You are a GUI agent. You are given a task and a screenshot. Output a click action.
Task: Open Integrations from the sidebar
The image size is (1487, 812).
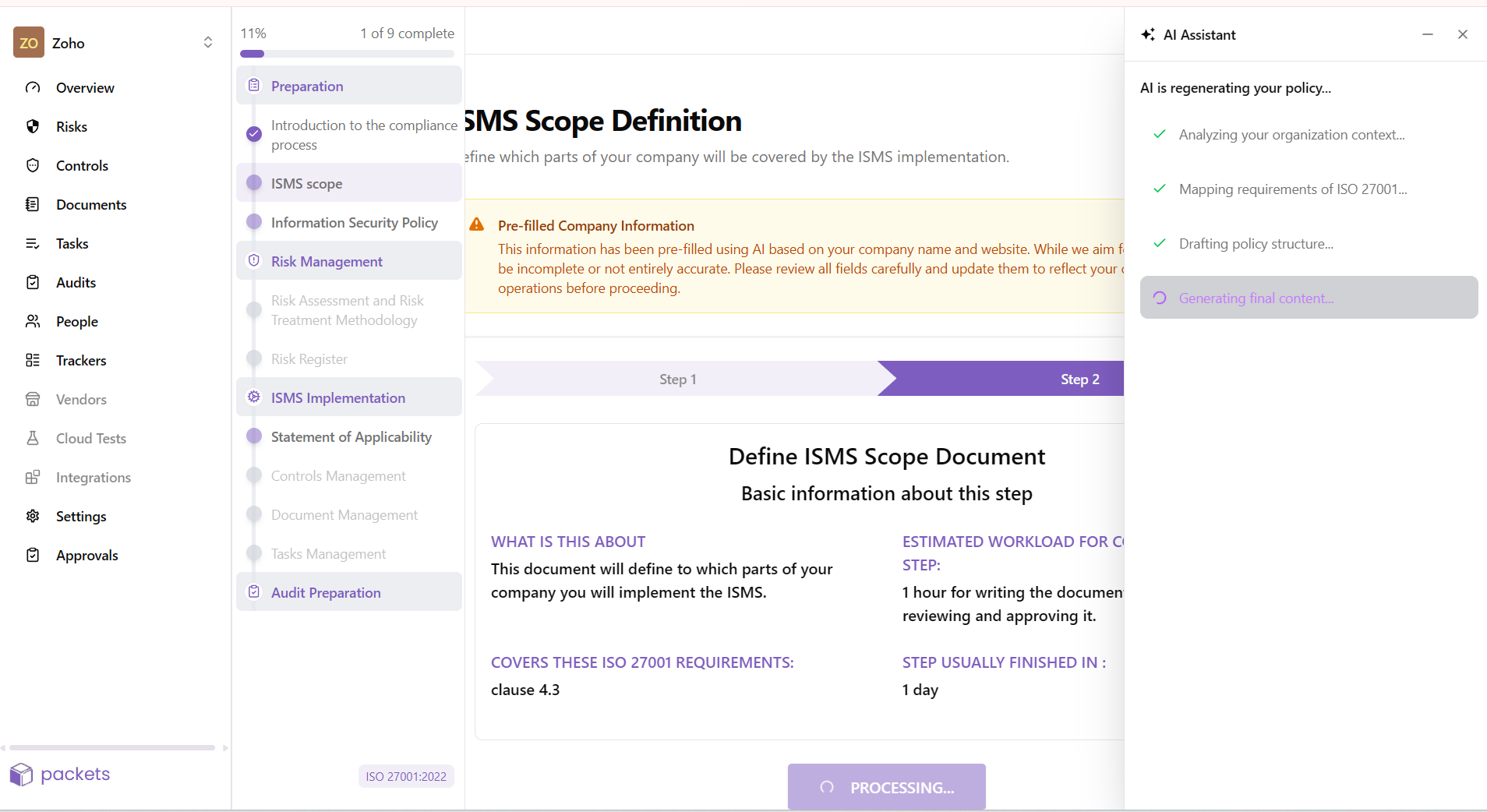[x=94, y=477]
